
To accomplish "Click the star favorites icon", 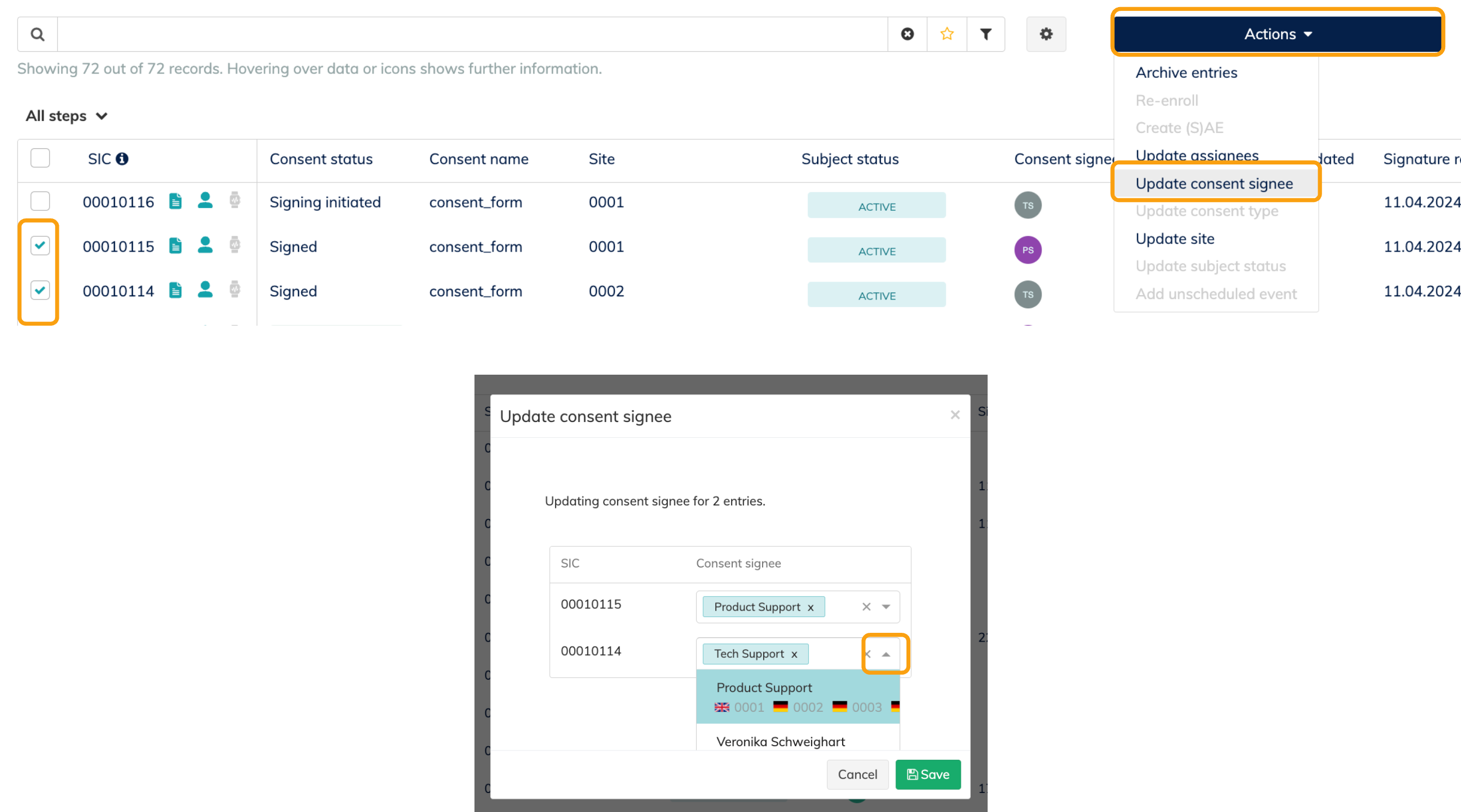I will (x=947, y=35).
